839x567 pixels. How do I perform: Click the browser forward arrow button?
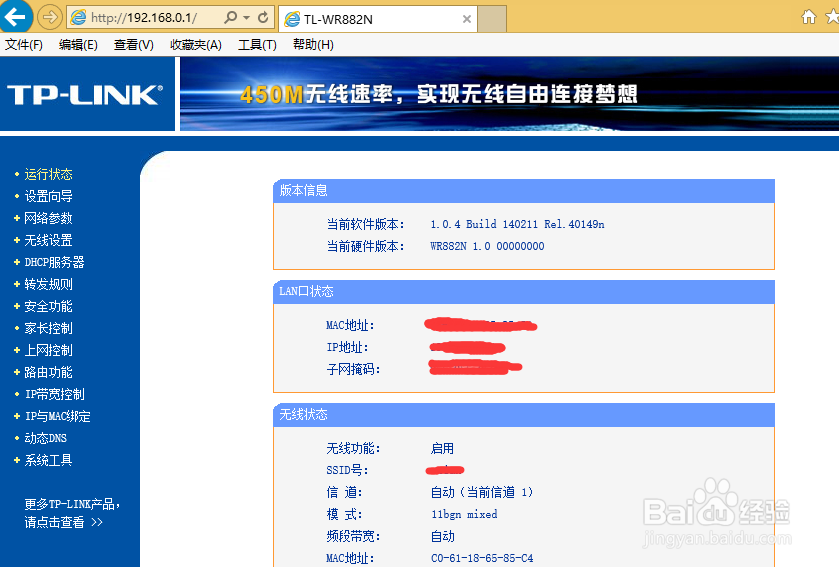coord(49,18)
